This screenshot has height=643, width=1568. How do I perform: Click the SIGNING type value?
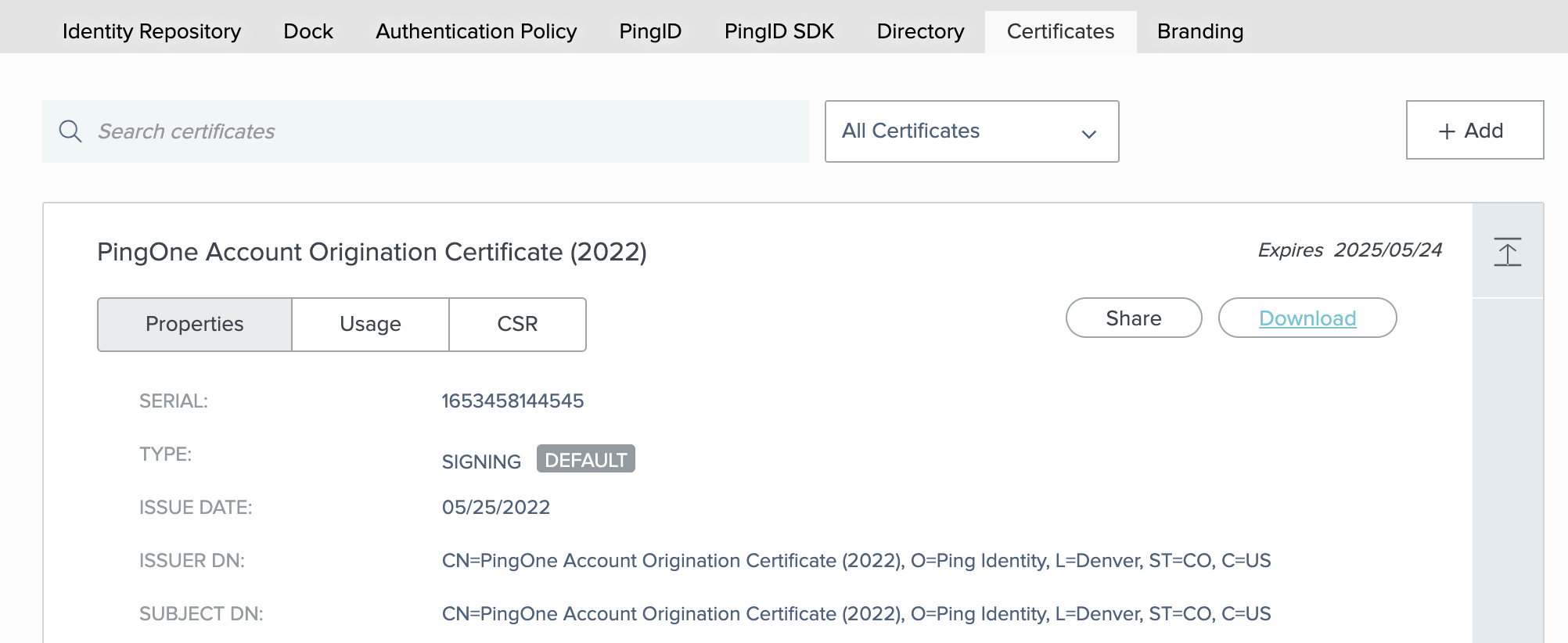[481, 462]
